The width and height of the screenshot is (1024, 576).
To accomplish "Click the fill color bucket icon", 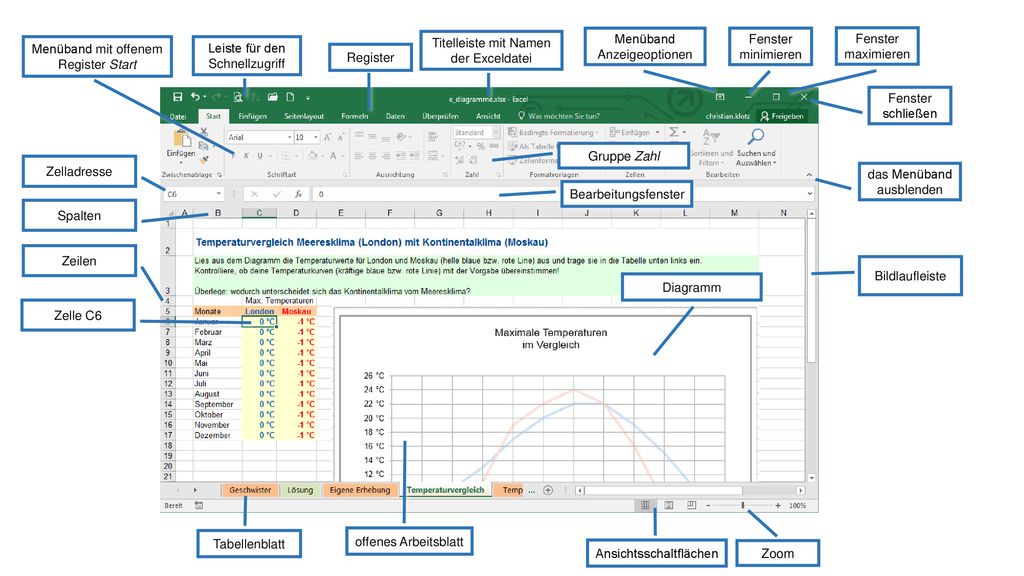I will [313, 156].
